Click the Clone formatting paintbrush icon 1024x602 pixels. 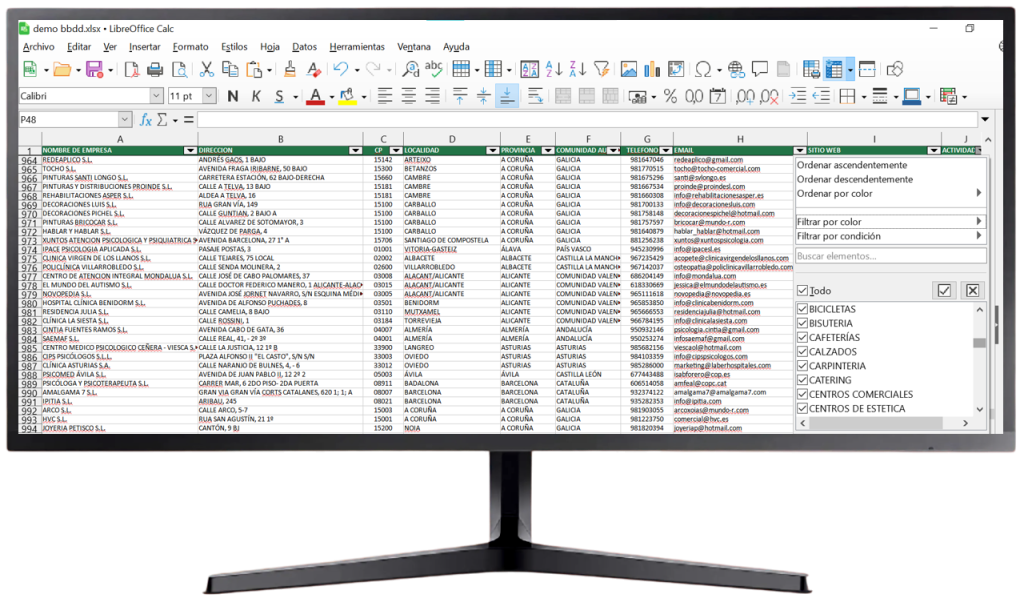click(289, 69)
